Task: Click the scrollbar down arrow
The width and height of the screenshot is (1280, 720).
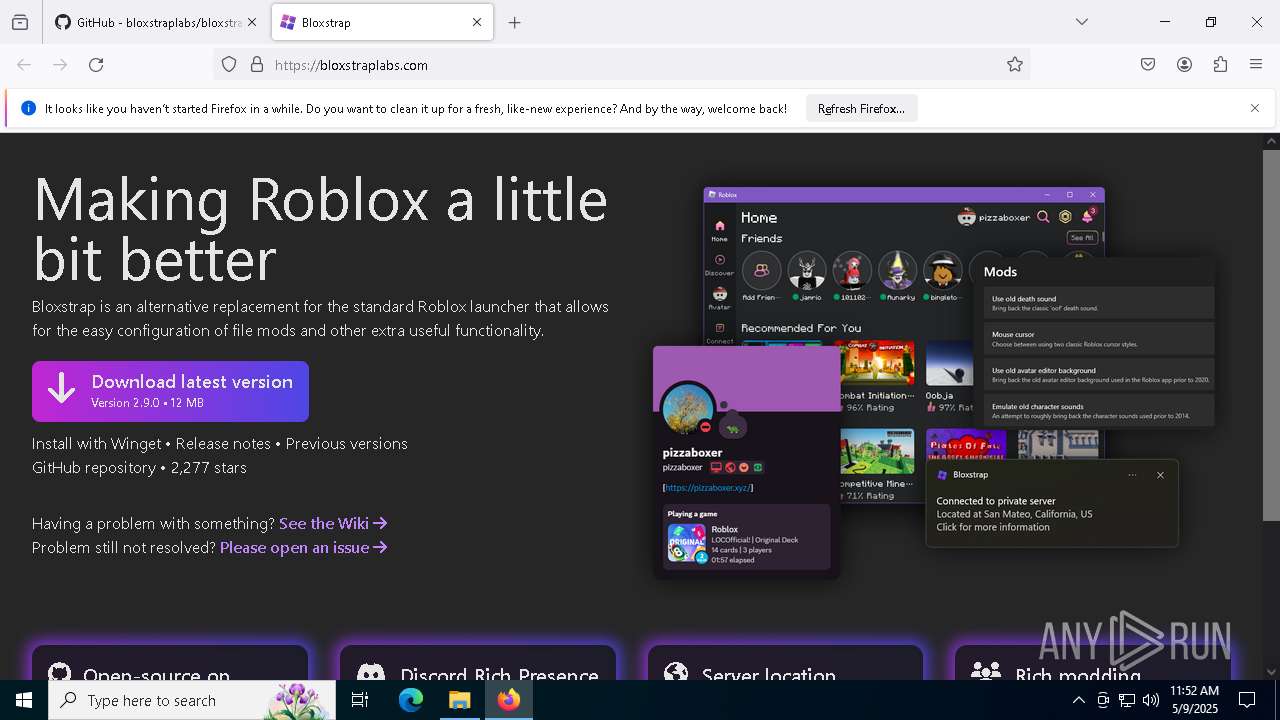Action: pos(1271,672)
